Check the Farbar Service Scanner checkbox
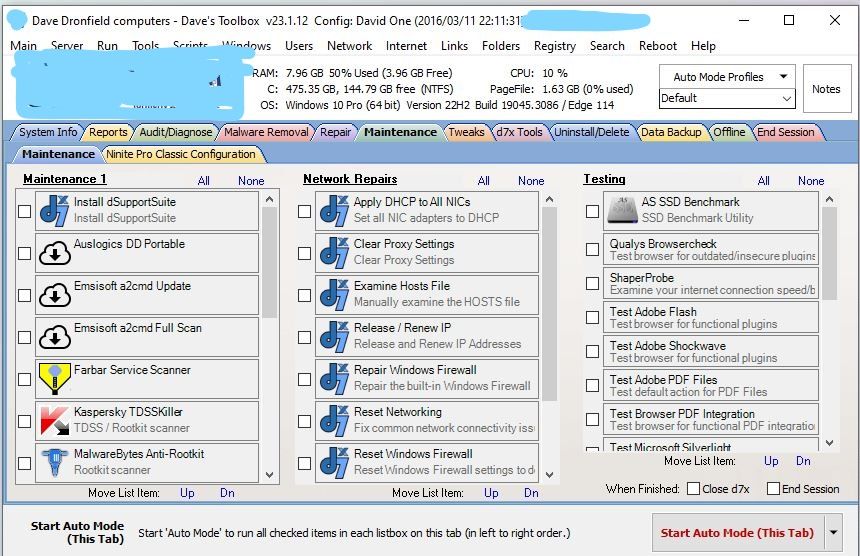The width and height of the screenshot is (860, 556). (x=25, y=379)
